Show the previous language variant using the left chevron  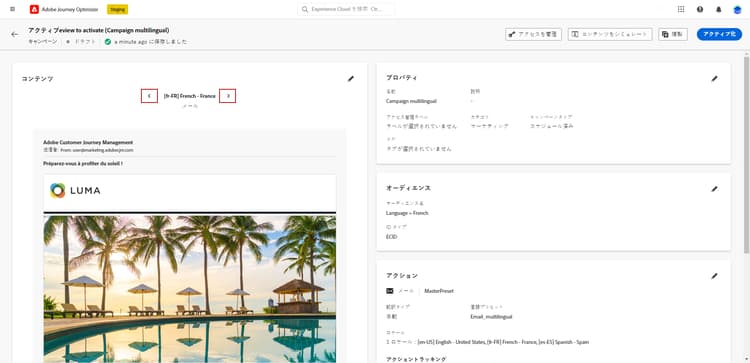(x=149, y=96)
